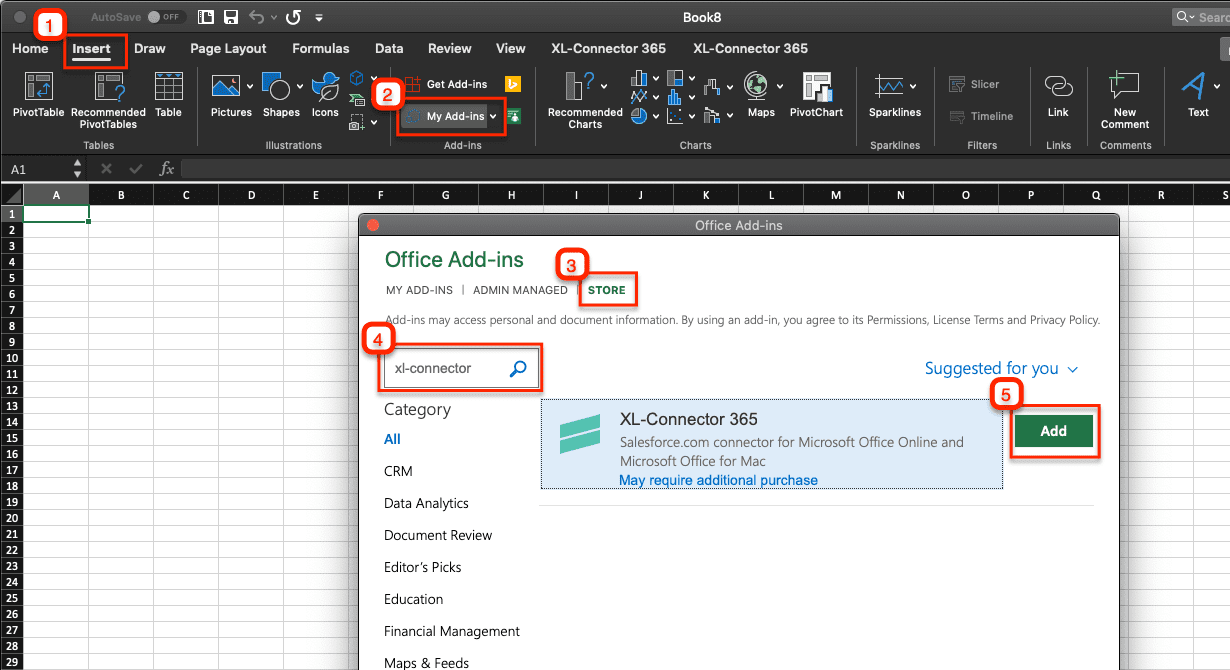Expand the My Add-ins dropdown
The height and width of the screenshot is (670, 1230).
[x=493, y=117]
